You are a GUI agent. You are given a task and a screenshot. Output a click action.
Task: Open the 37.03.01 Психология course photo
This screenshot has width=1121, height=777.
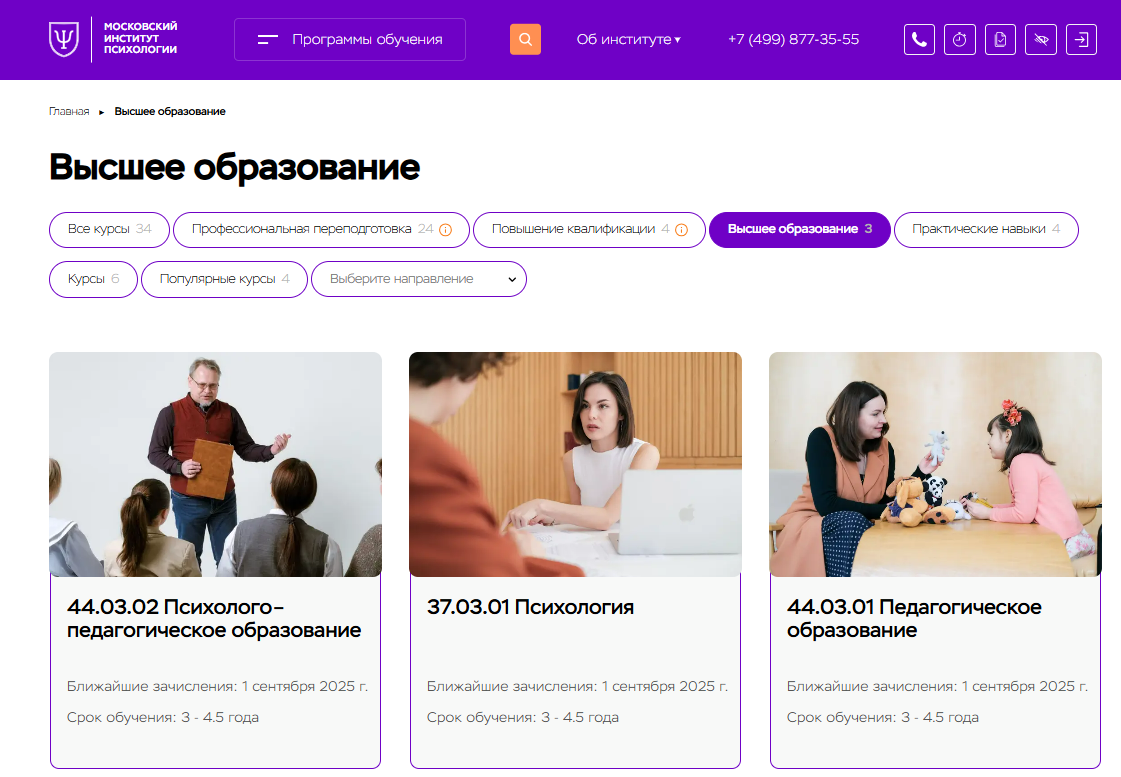(x=576, y=464)
